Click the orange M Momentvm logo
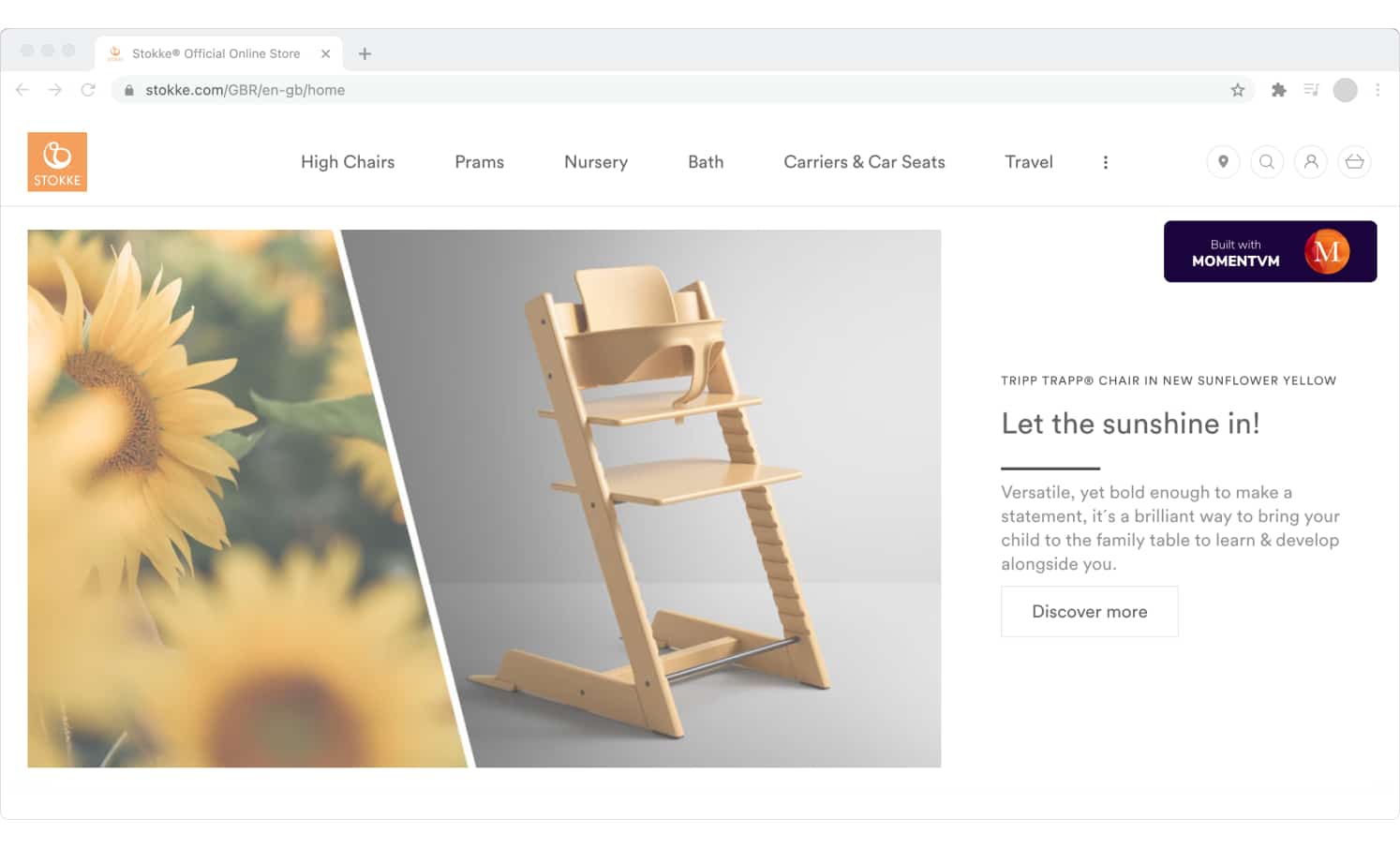The height and width of the screenshot is (849, 1400). pyautogui.click(x=1327, y=251)
